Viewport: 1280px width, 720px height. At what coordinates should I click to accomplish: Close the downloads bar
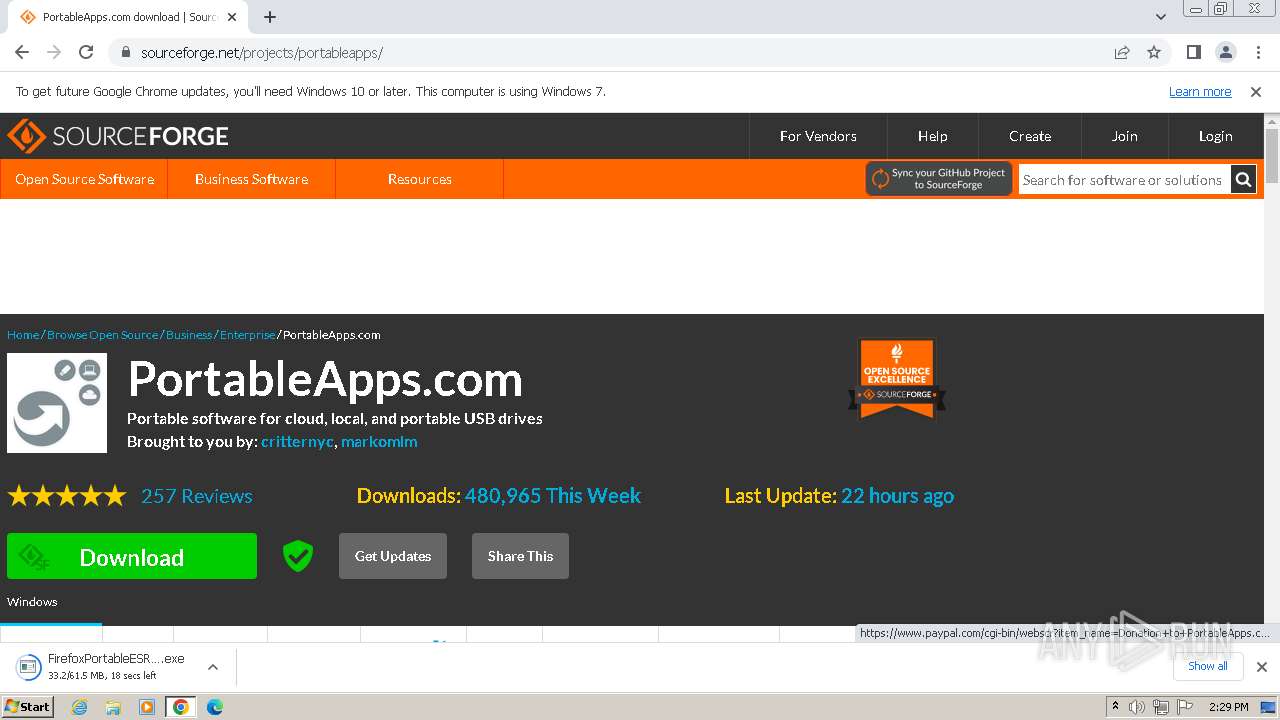(1262, 667)
